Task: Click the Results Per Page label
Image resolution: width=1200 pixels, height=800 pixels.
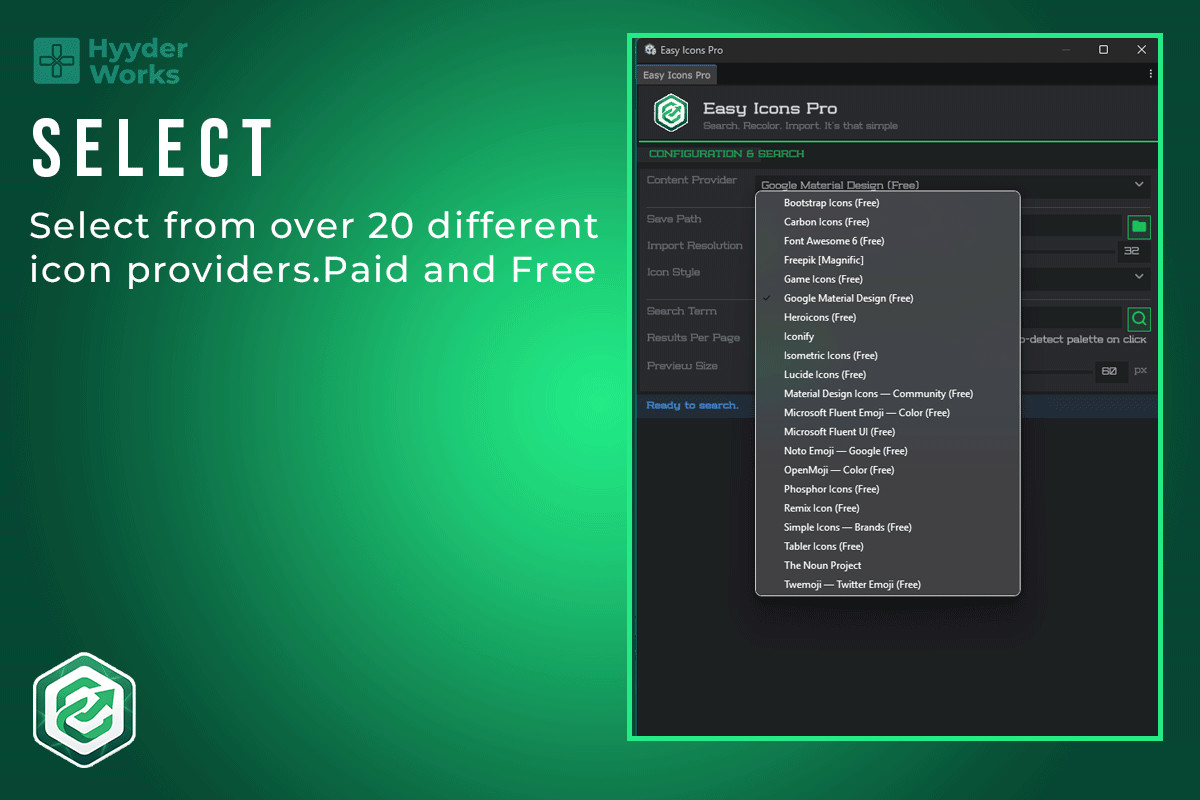Action: tap(693, 338)
